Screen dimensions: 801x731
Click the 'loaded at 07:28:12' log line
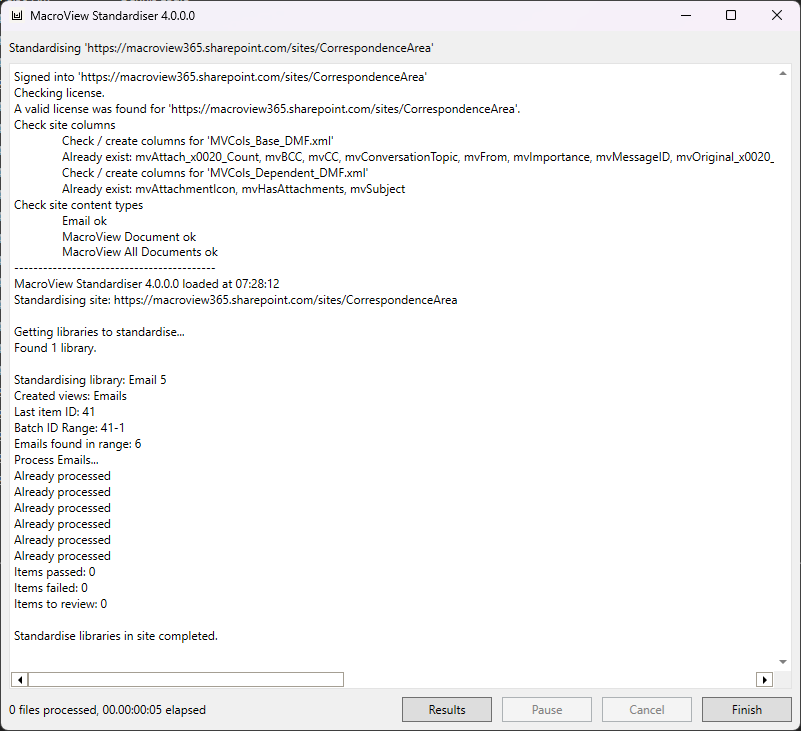pyautogui.click(x=147, y=284)
